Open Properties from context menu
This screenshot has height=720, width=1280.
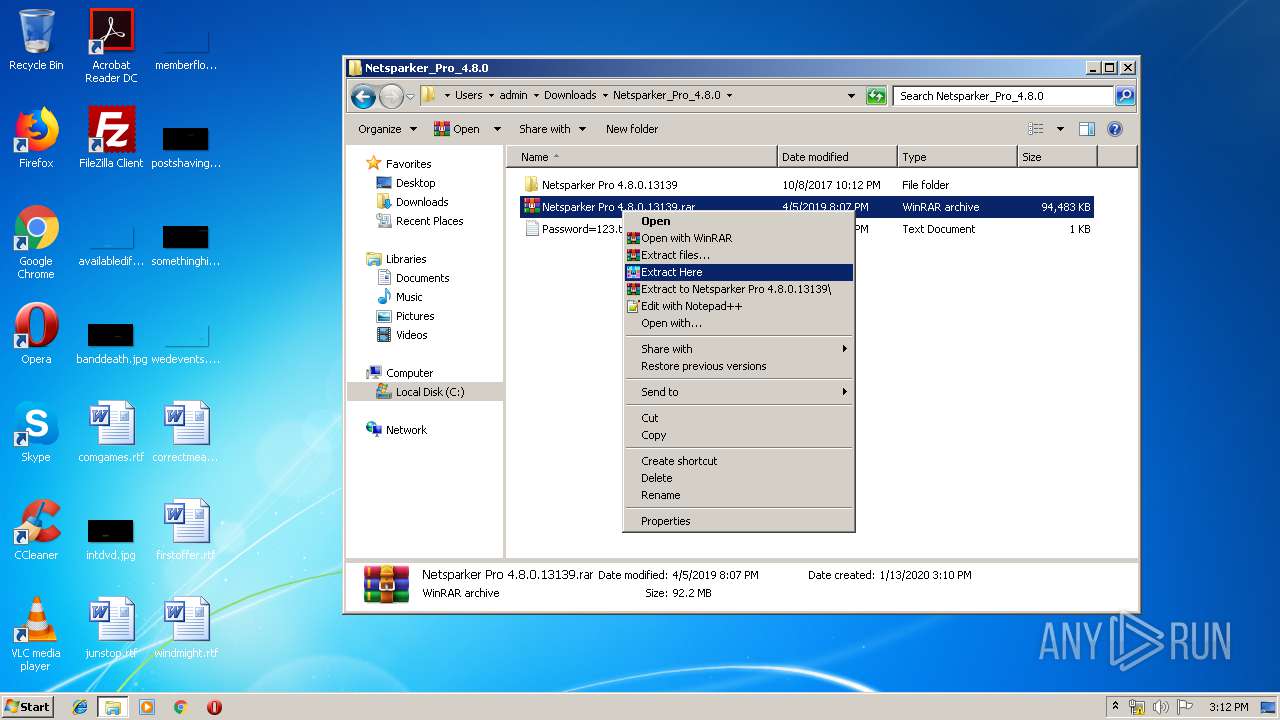[x=738, y=521]
